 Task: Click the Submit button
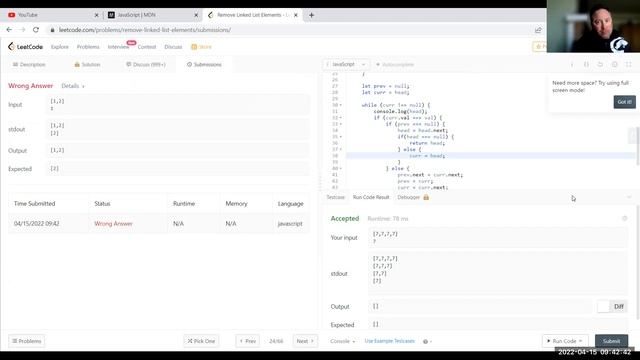[611, 341]
